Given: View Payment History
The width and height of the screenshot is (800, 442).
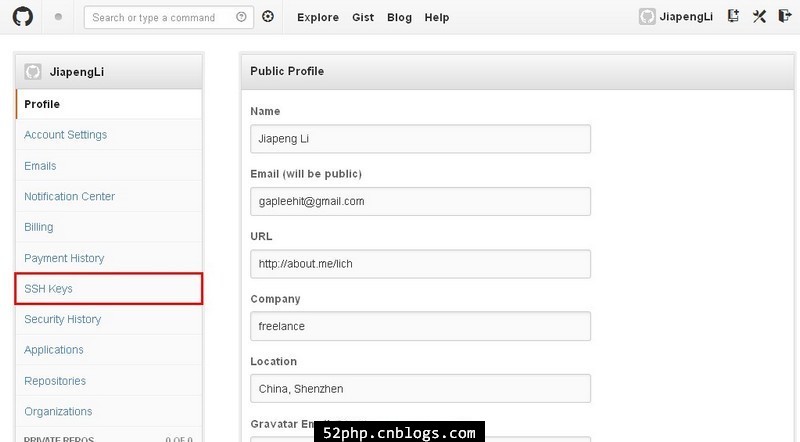Looking at the screenshot, I should [109, 258].
